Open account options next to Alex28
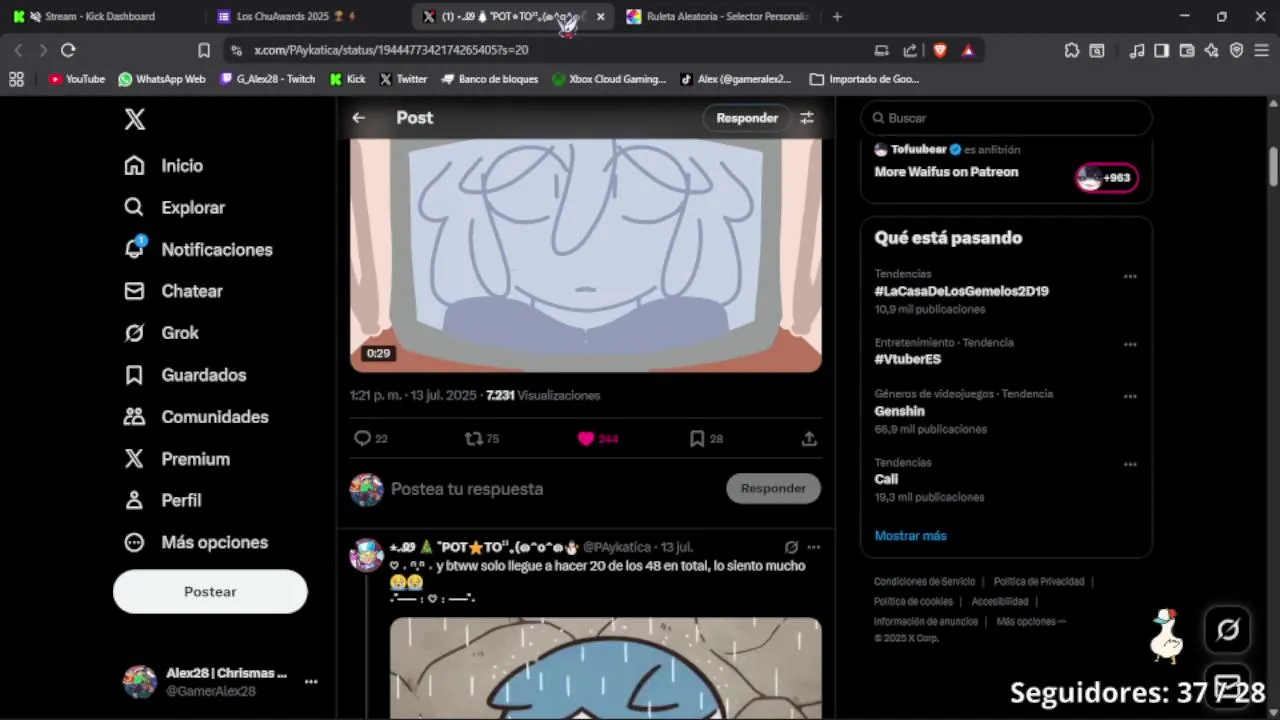Viewport: 1280px width, 720px height. [x=311, y=682]
